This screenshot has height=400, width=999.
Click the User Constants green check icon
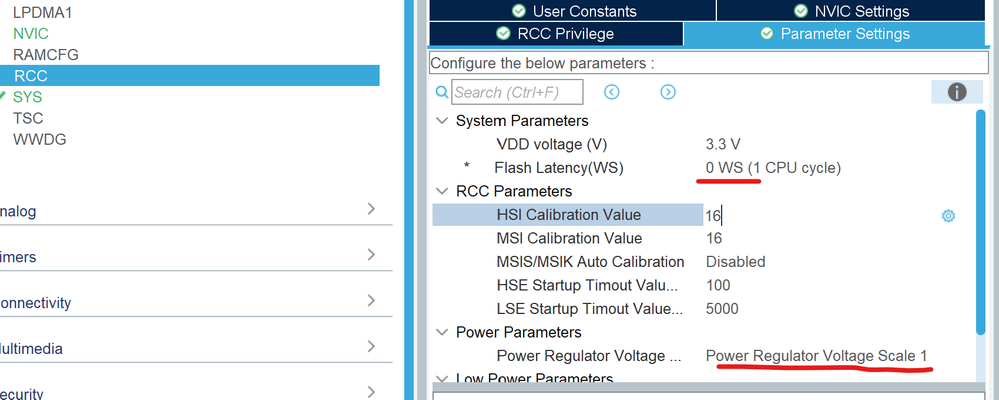519,11
